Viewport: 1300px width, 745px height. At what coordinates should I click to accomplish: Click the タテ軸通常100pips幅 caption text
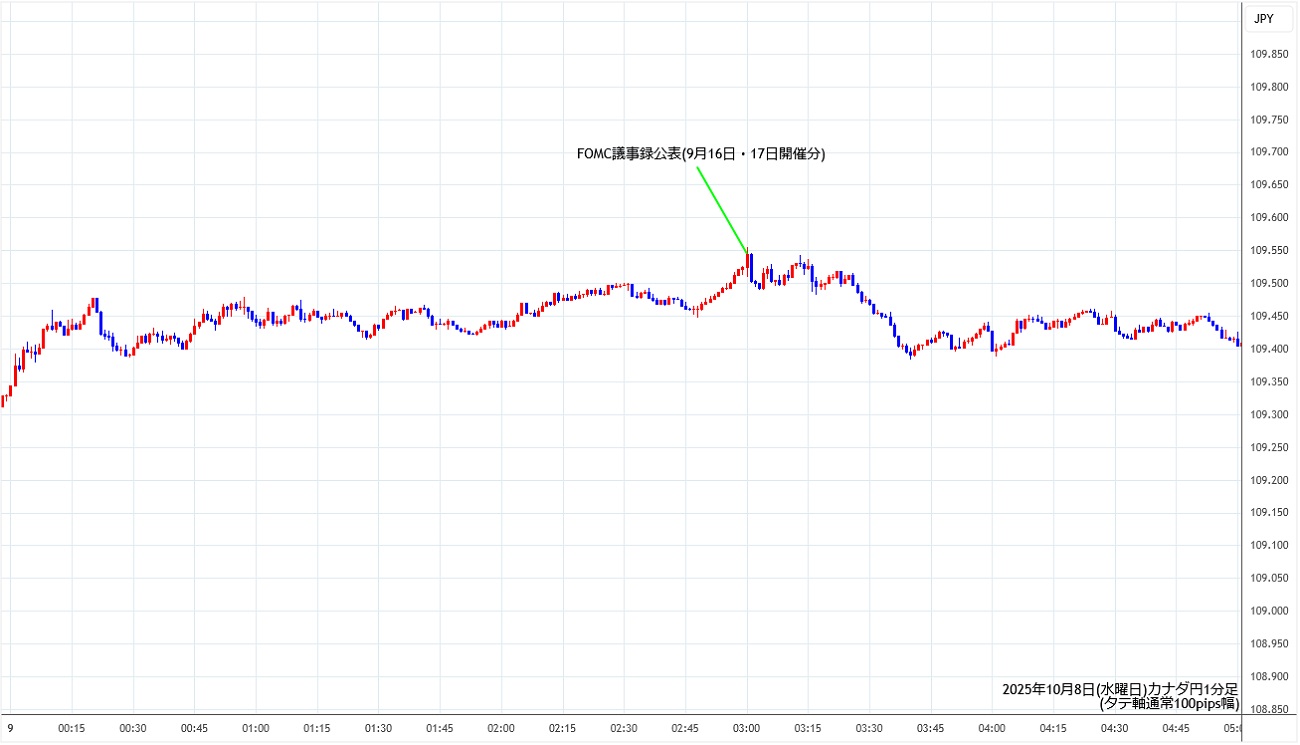tap(1168, 703)
